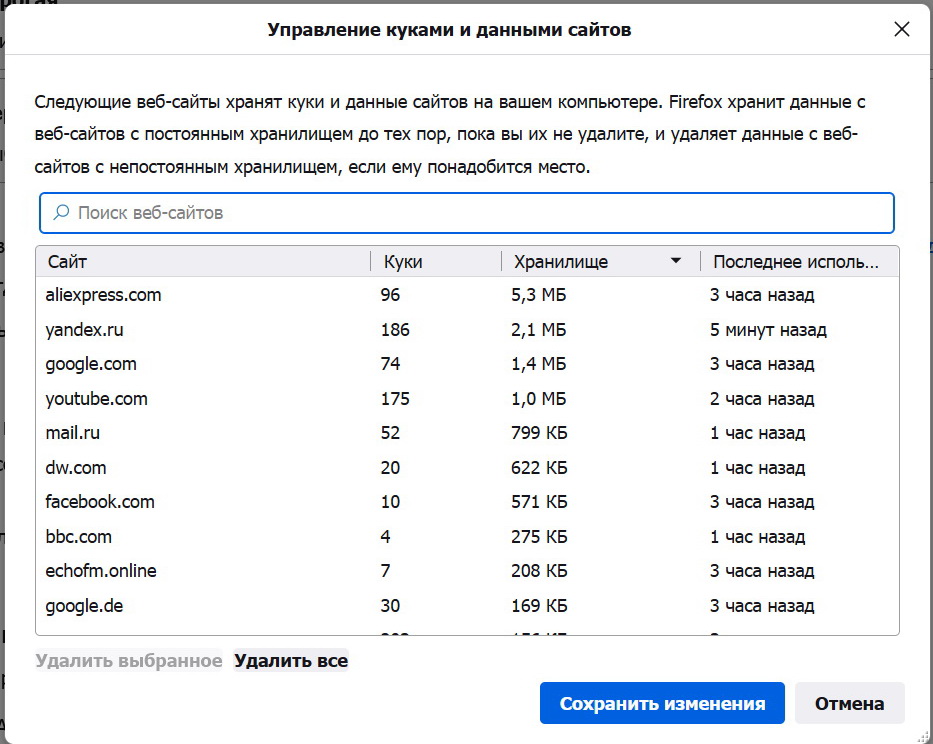Select the yandex.ru row
This screenshot has width=933, height=744.
pos(467,329)
